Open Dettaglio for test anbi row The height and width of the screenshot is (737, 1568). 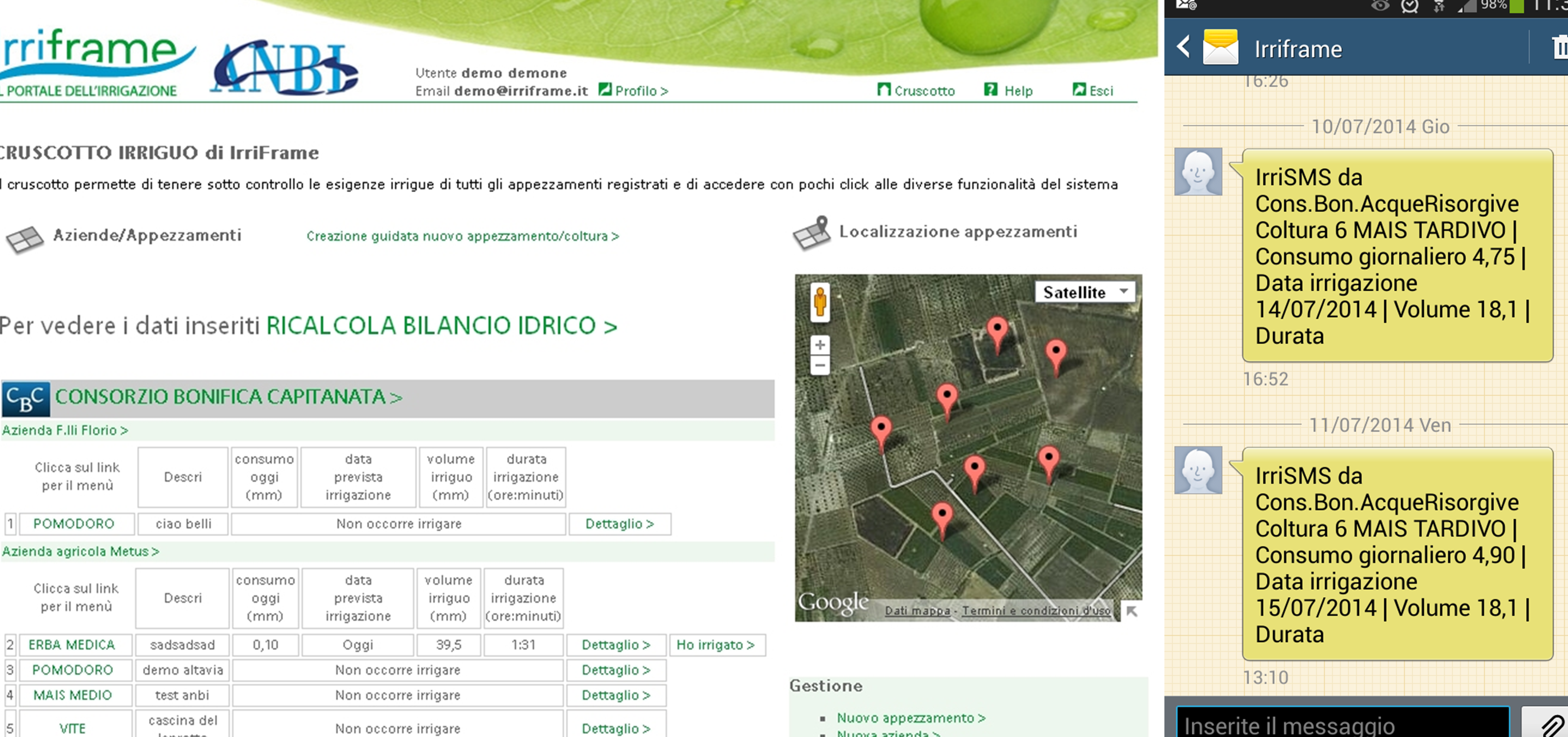click(x=616, y=695)
